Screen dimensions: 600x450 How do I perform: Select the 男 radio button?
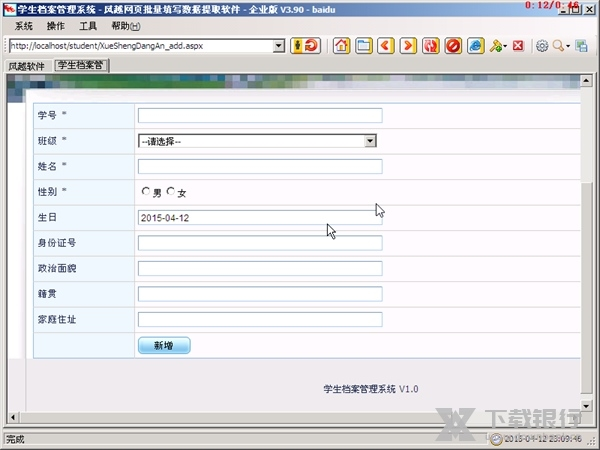tap(145, 191)
